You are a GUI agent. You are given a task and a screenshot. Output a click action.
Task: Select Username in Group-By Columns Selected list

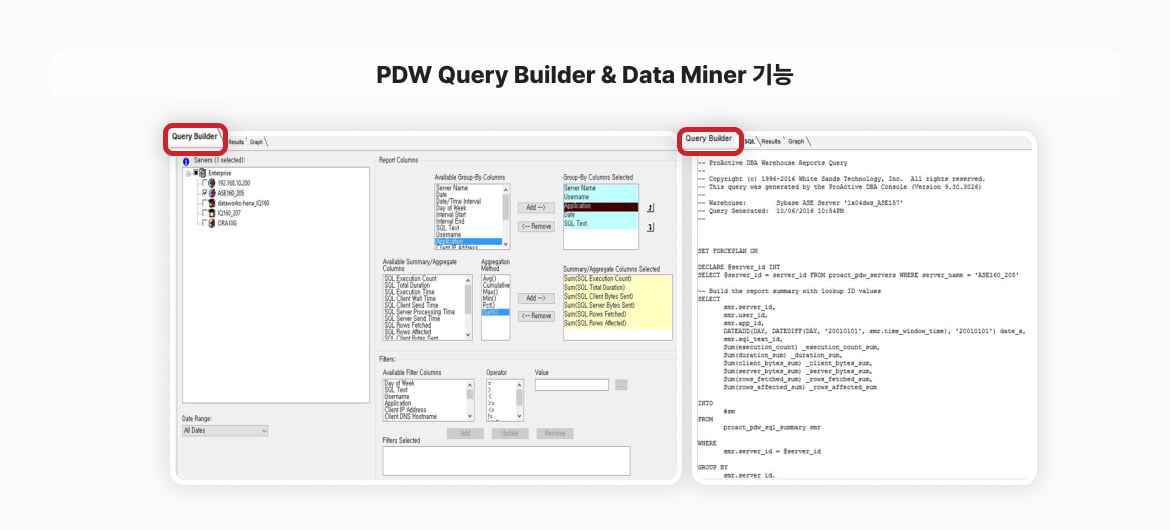601,197
